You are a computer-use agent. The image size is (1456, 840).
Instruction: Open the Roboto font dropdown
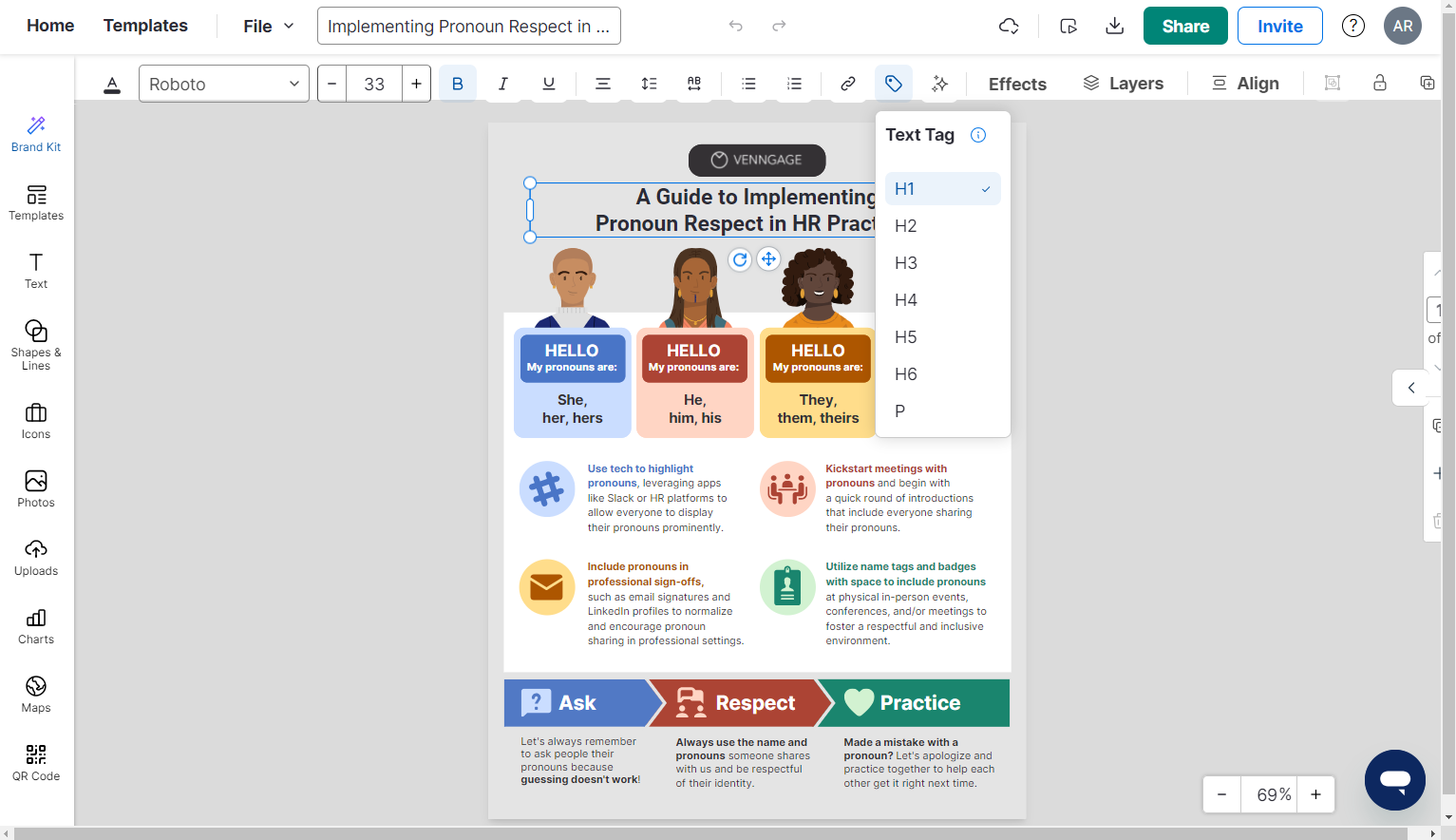[x=224, y=84]
